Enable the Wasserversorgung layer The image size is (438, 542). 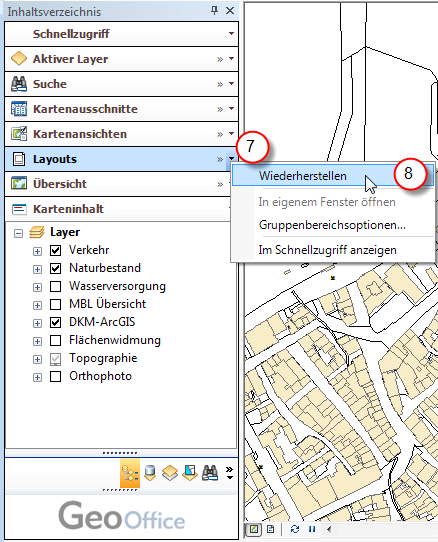(x=56, y=286)
